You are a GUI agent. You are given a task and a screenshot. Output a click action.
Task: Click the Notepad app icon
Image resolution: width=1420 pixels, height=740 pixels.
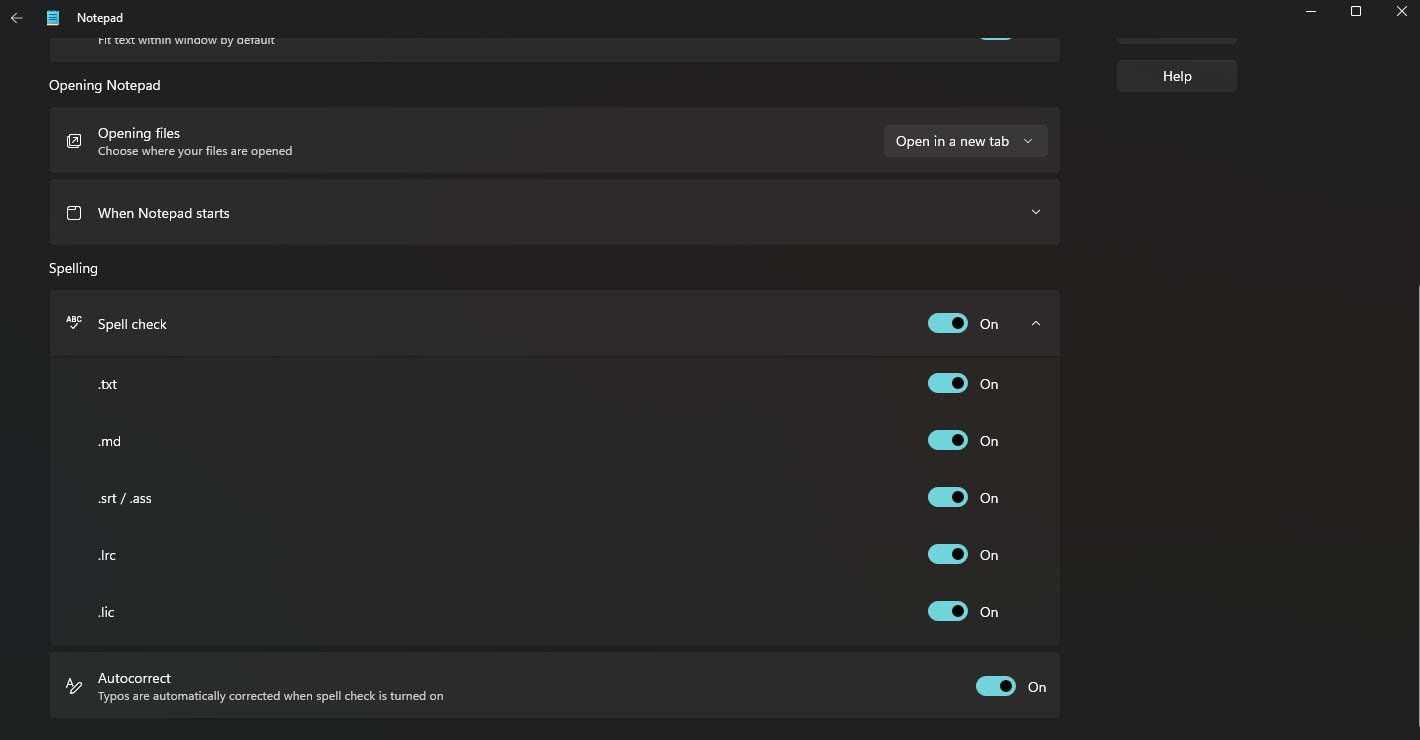53,18
